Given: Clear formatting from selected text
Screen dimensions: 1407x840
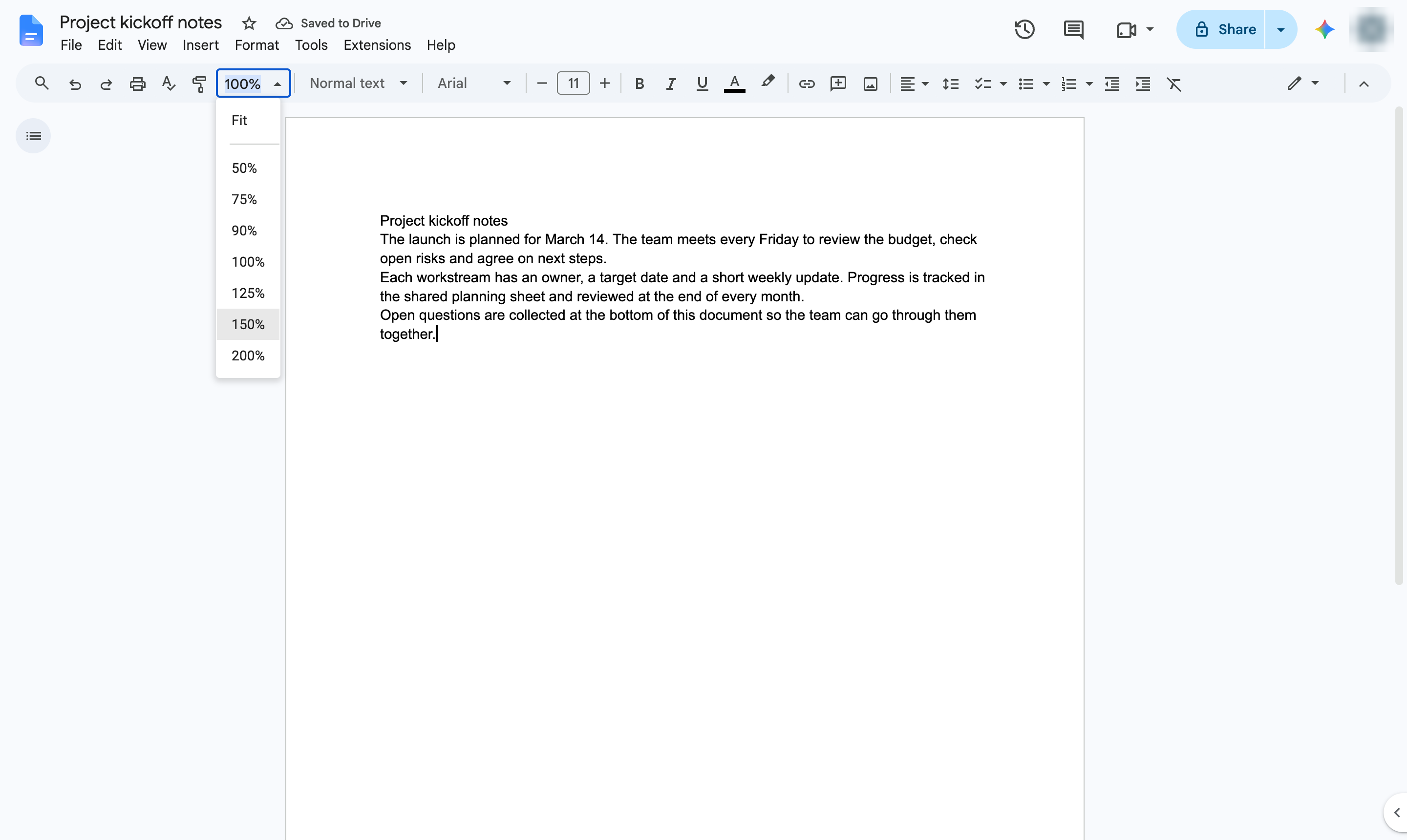Looking at the screenshot, I should click(x=1174, y=84).
